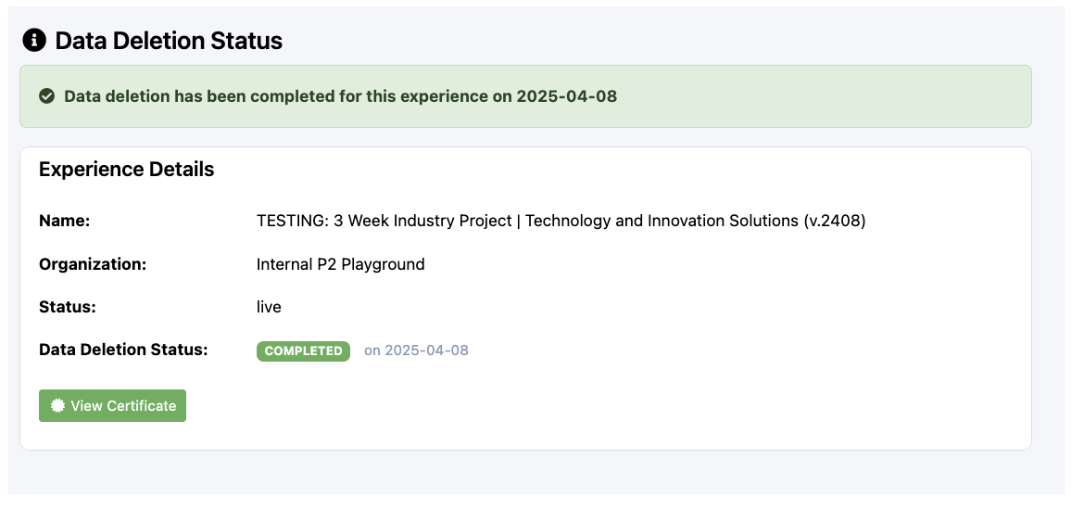The image size is (1080, 522).
Task: Click the green COMPLETED status badge
Action: (x=303, y=351)
